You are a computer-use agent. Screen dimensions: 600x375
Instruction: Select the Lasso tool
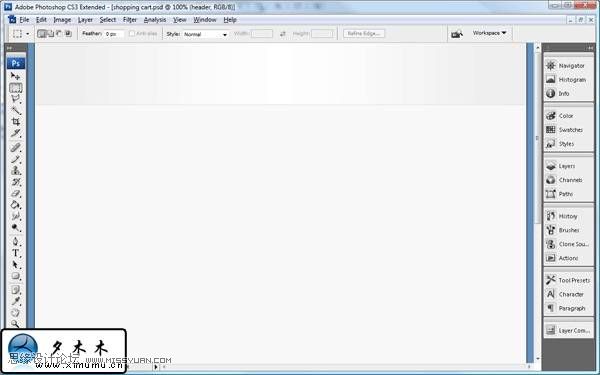point(15,99)
